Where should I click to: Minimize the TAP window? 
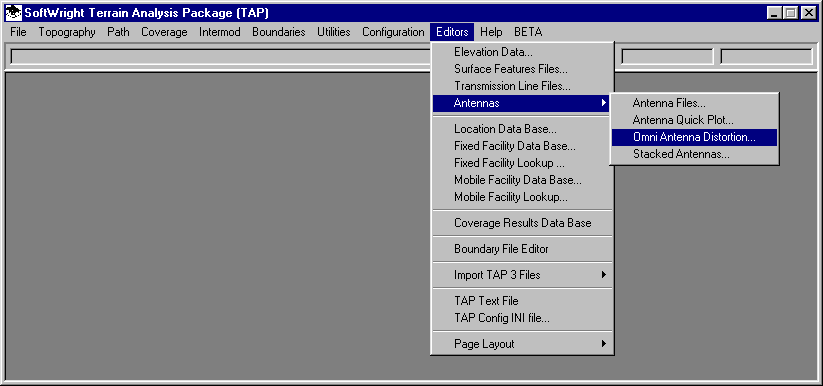[x=774, y=13]
